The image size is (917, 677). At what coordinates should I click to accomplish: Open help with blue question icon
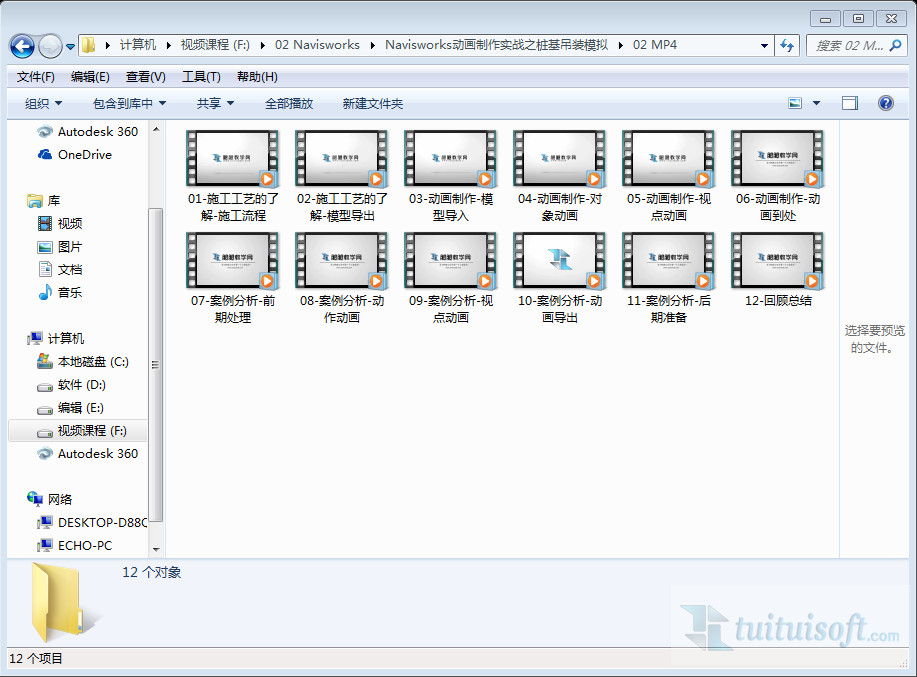(885, 103)
